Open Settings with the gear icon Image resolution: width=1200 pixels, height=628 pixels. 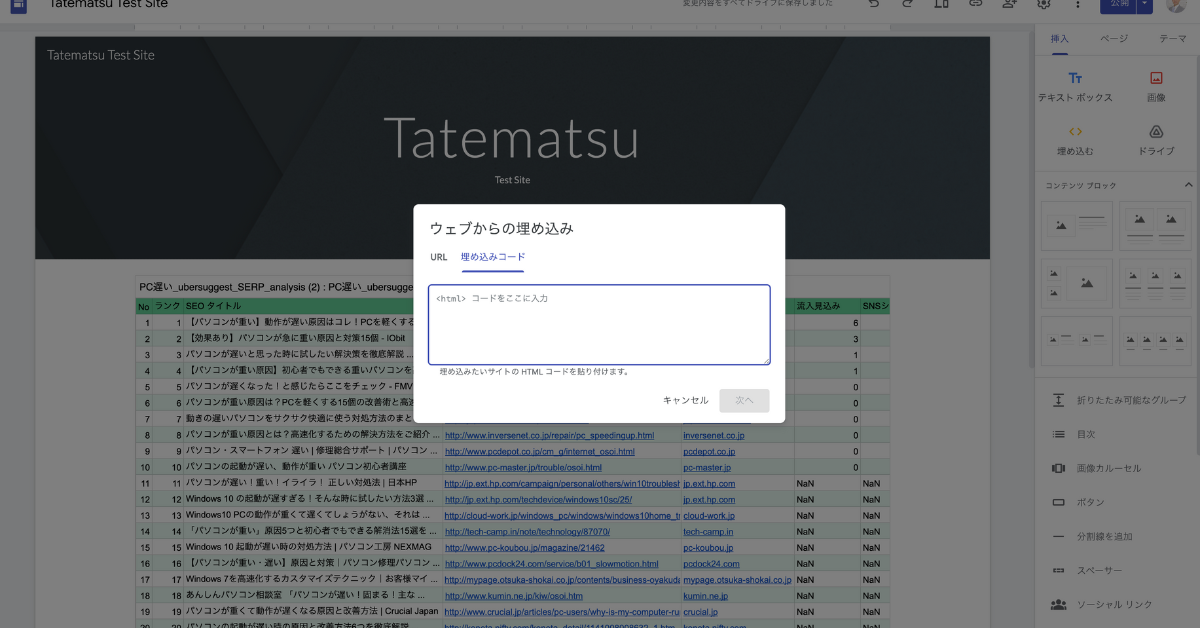tap(1042, 7)
